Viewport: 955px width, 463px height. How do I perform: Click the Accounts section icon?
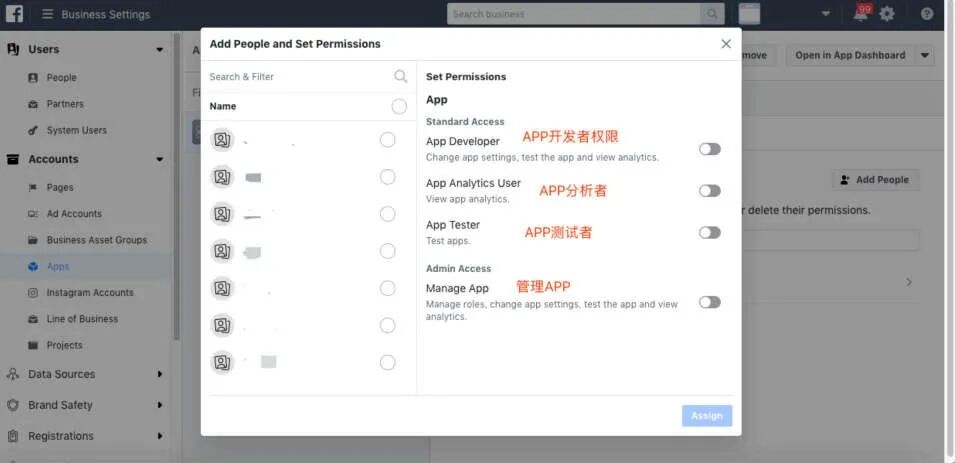click(x=13, y=159)
